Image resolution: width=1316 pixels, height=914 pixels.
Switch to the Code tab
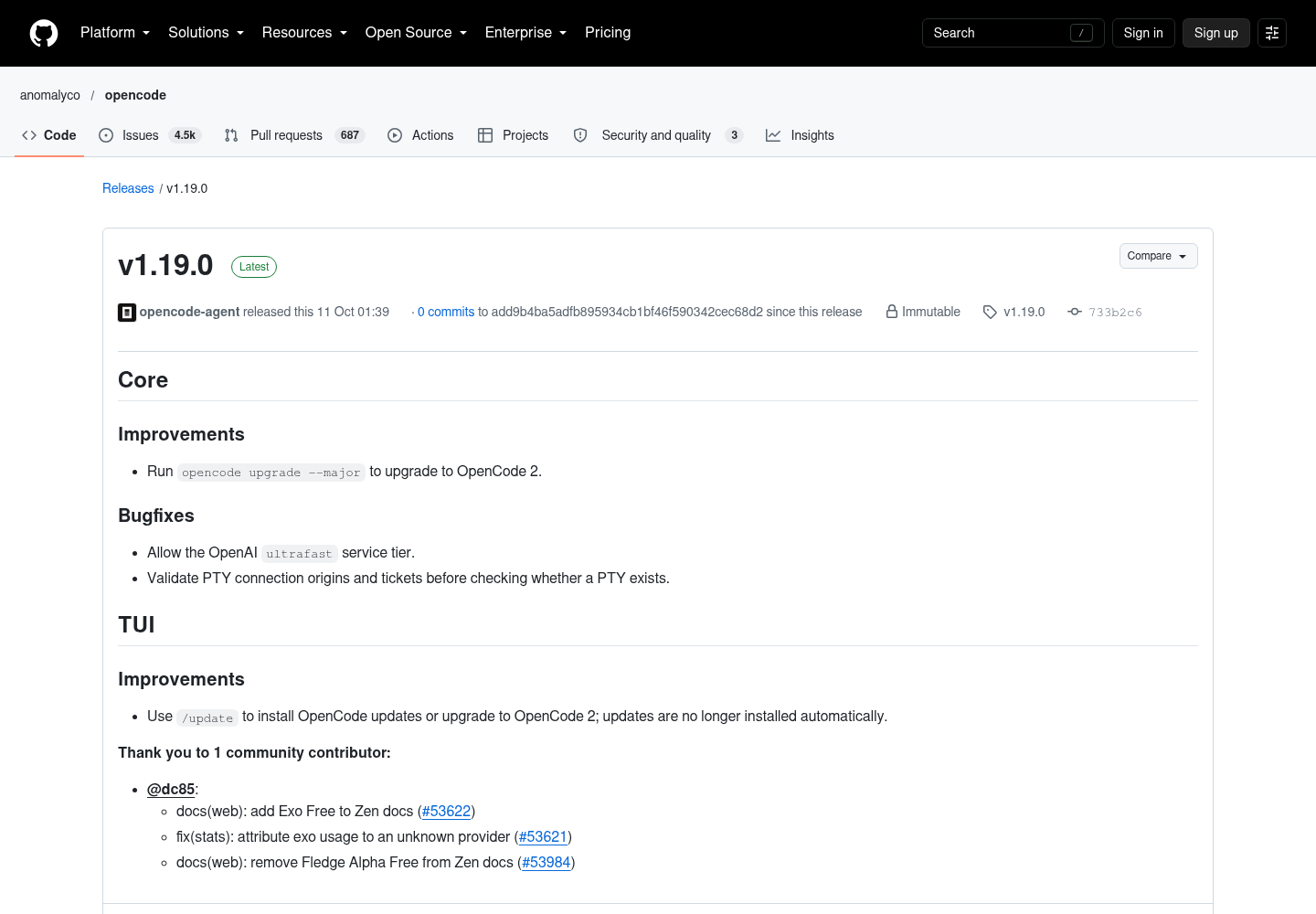(x=49, y=135)
